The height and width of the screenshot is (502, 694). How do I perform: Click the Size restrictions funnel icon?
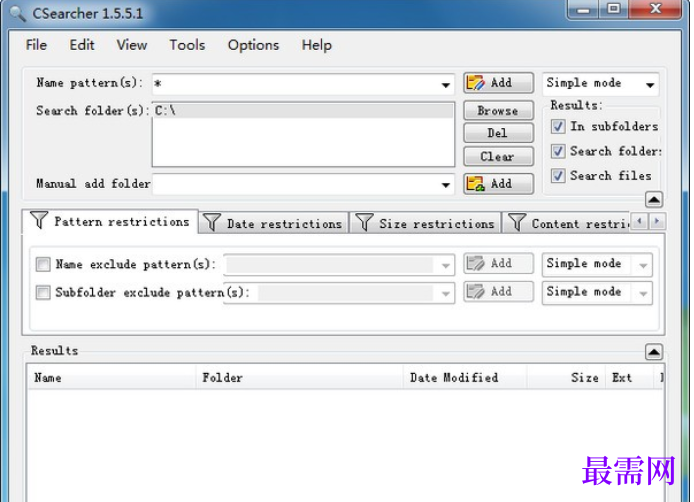click(x=364, y=223)
